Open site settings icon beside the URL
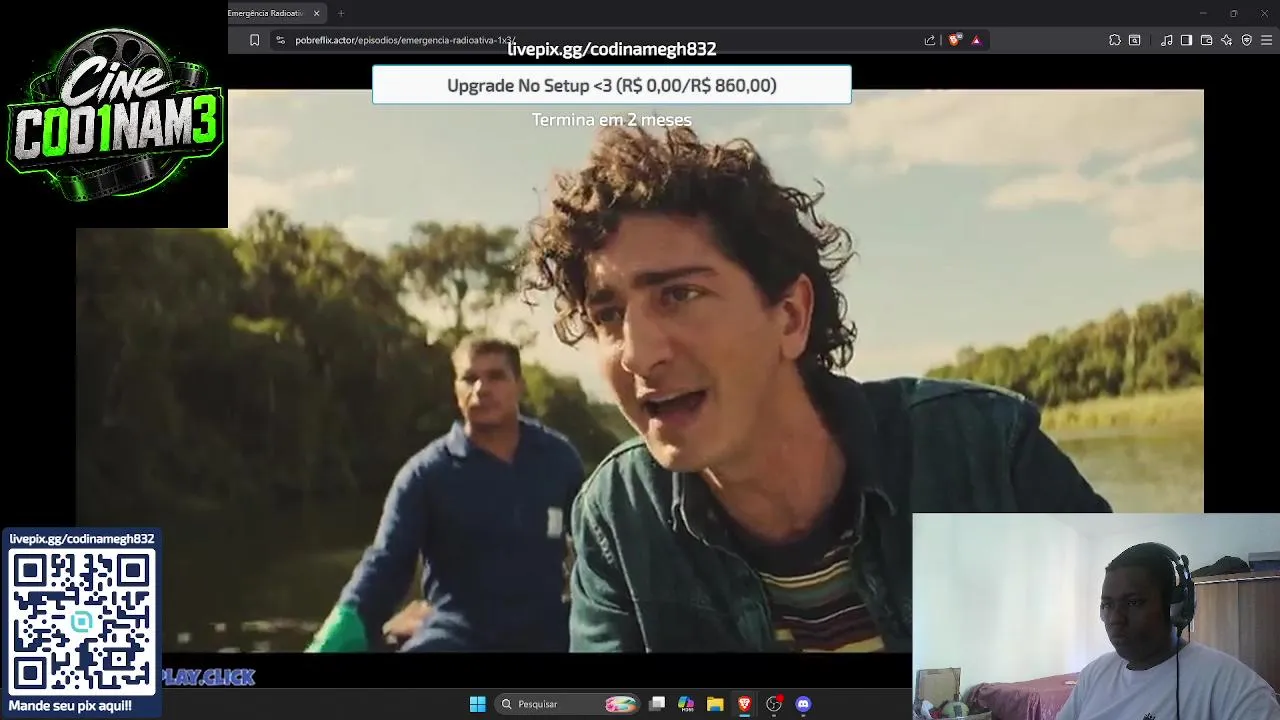Viewport: 1280px width, 720px height. [280, 40]
